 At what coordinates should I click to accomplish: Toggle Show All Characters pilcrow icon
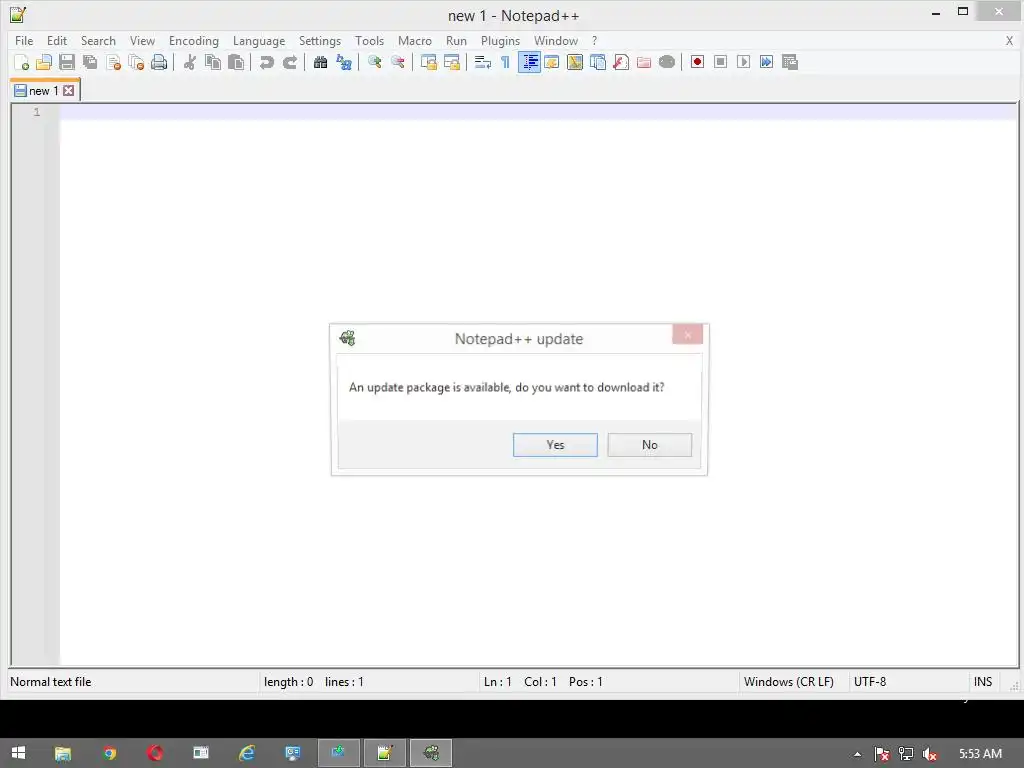pos(505,62)
